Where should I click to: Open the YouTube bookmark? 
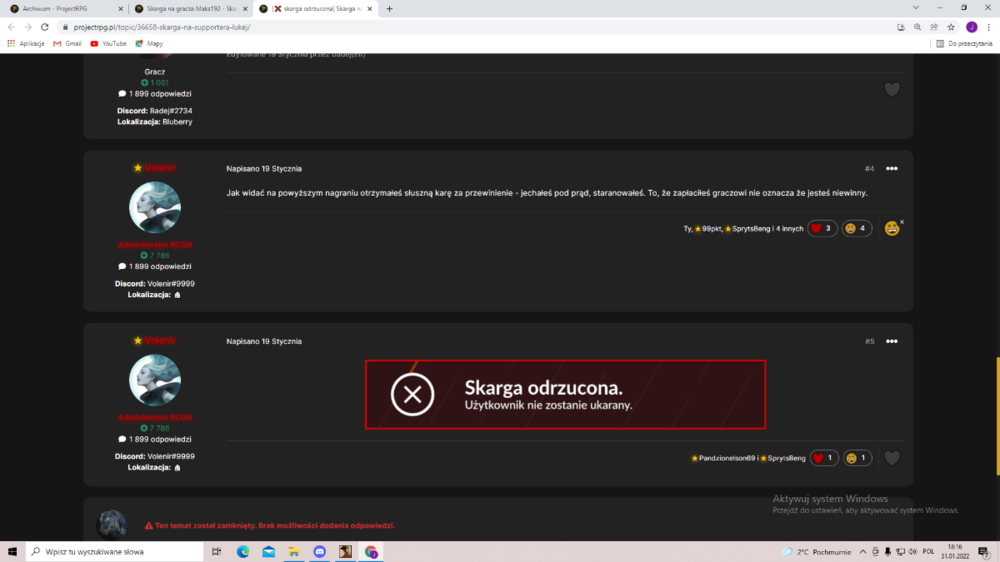click(x=108, y=43)
